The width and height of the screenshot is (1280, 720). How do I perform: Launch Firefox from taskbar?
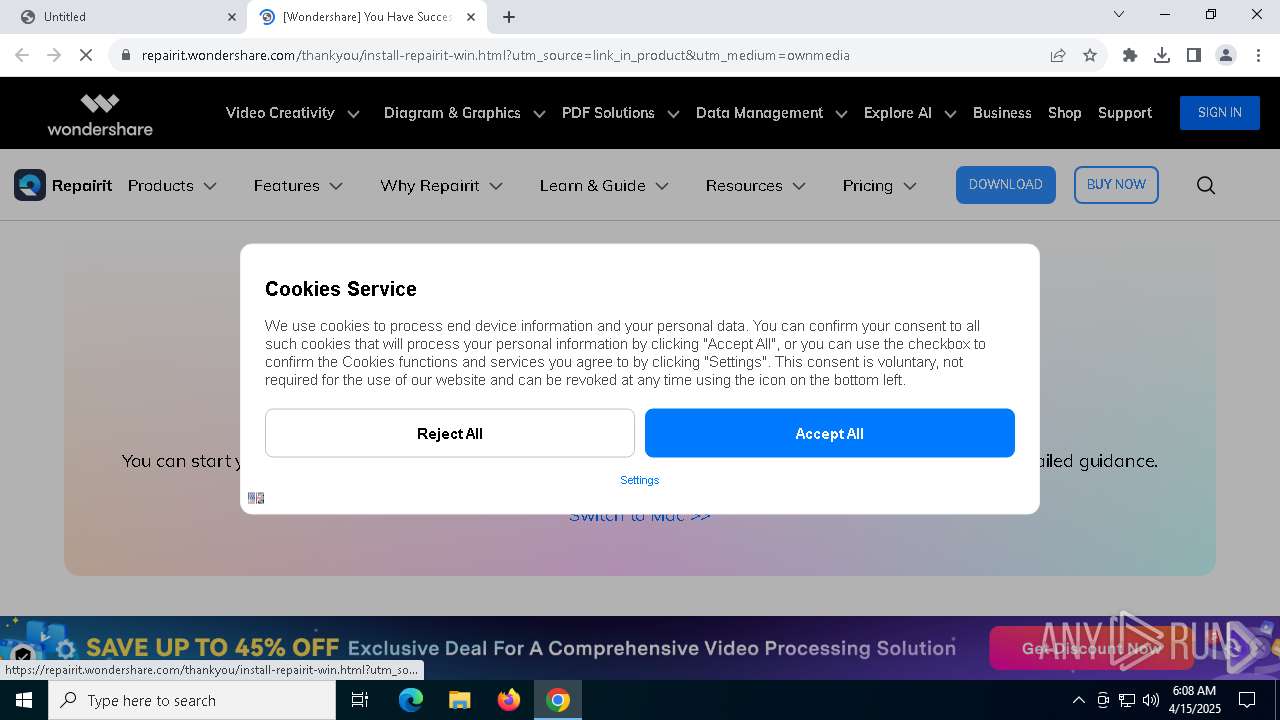coord(509,700)
